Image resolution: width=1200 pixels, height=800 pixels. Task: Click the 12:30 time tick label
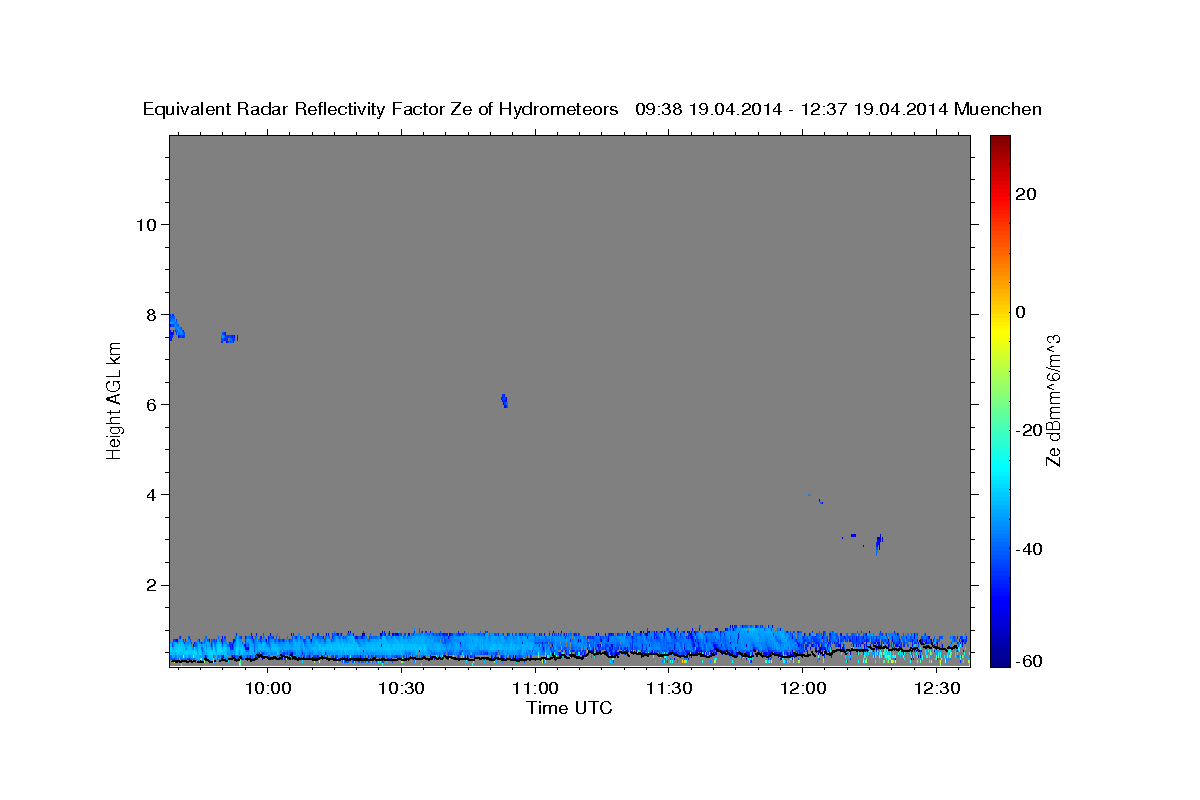point(936,689)
